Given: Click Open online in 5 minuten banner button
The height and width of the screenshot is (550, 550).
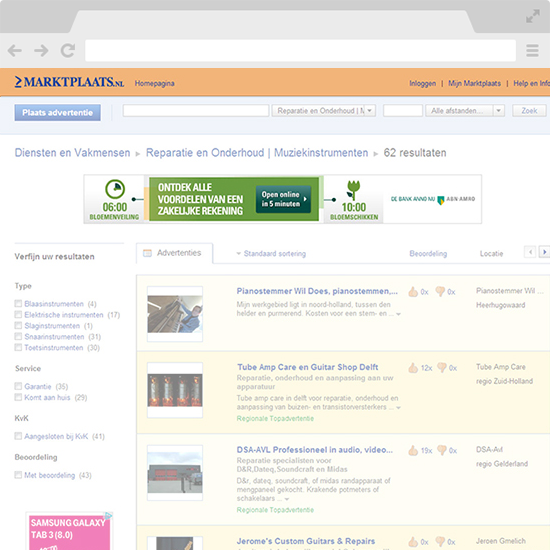Looking at the screenshot, I should 283,199.
